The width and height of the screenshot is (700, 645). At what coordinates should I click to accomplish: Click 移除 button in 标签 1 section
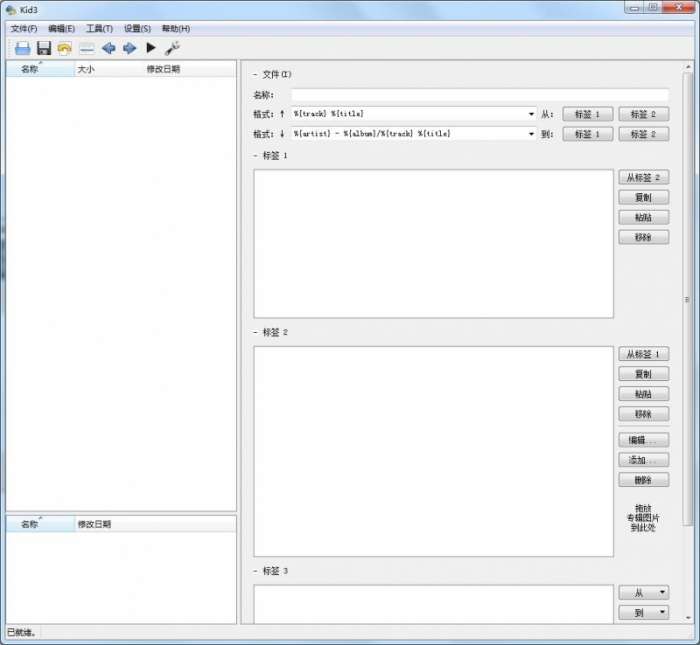[644, 237]
